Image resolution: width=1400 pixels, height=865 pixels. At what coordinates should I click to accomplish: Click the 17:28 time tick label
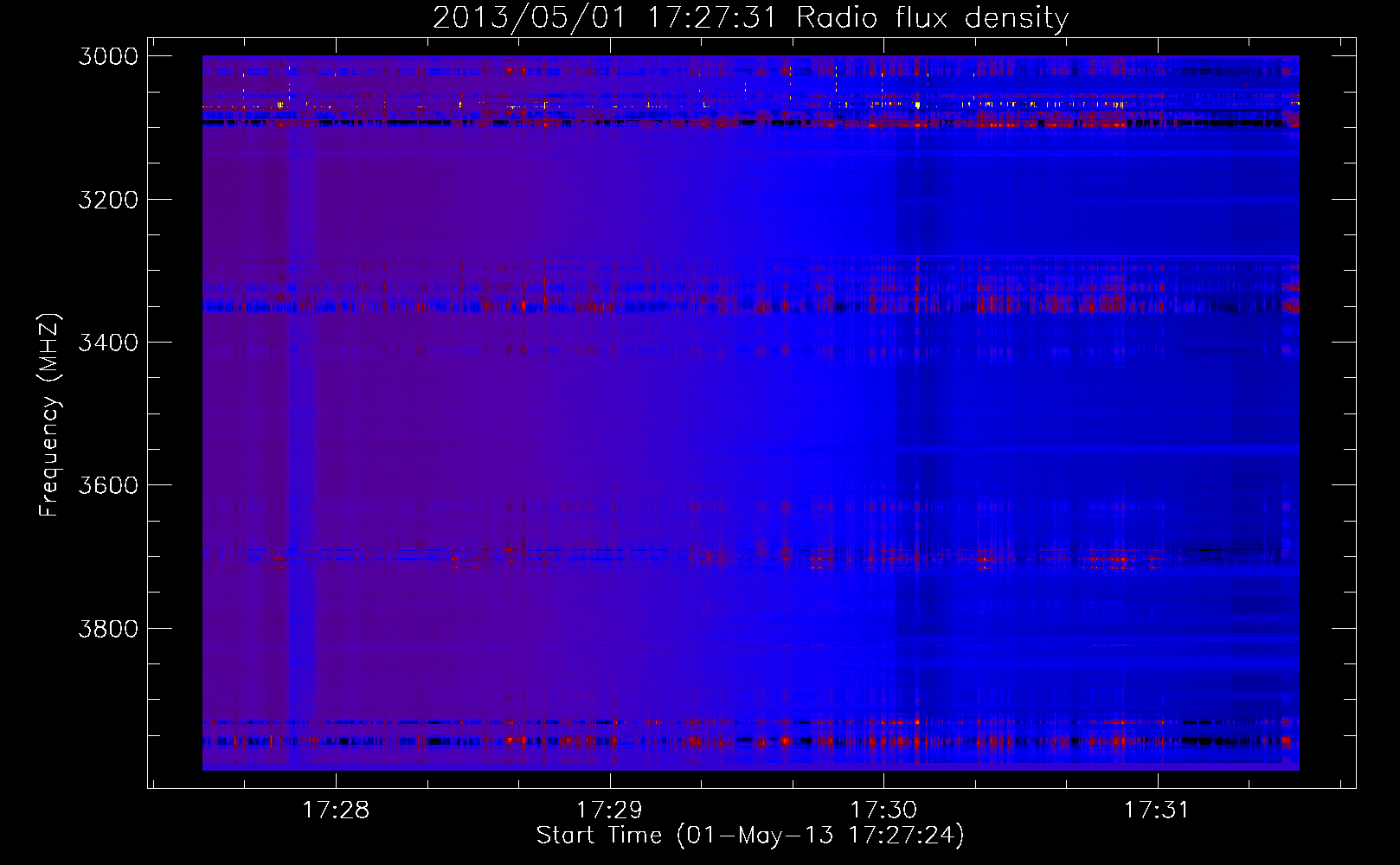tap(336, 810)
